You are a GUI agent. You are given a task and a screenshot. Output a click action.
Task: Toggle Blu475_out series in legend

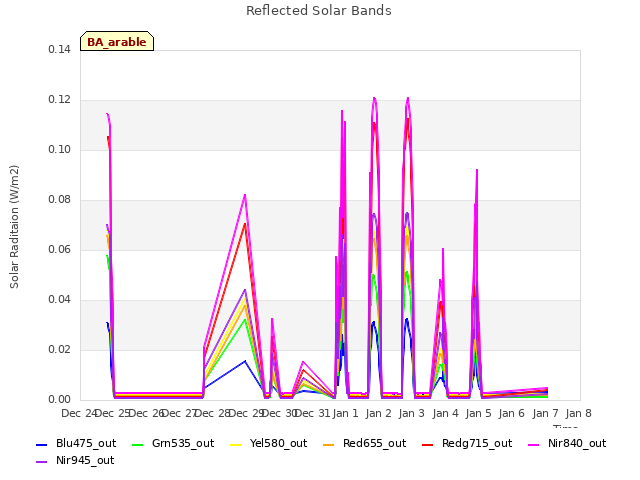(x=76, y=443)
